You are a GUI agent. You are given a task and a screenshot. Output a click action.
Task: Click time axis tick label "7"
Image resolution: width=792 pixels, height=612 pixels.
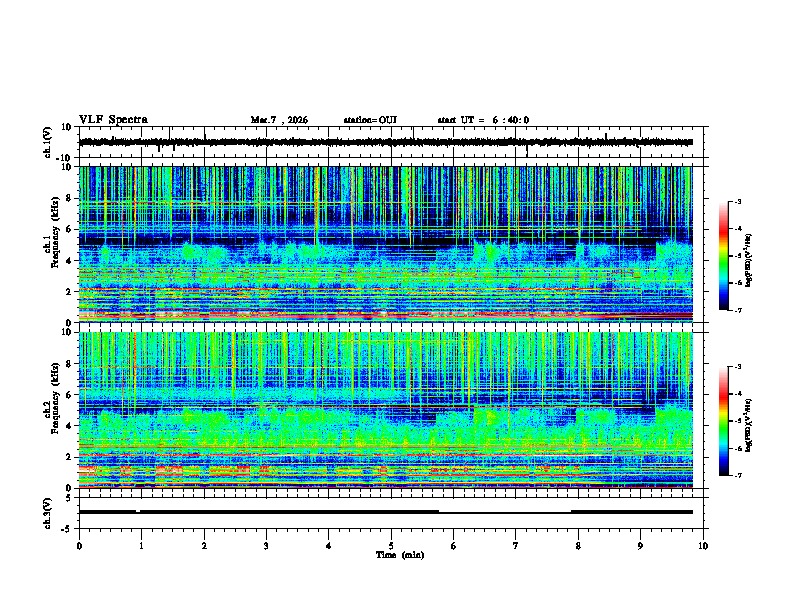[x=516, y=546]
